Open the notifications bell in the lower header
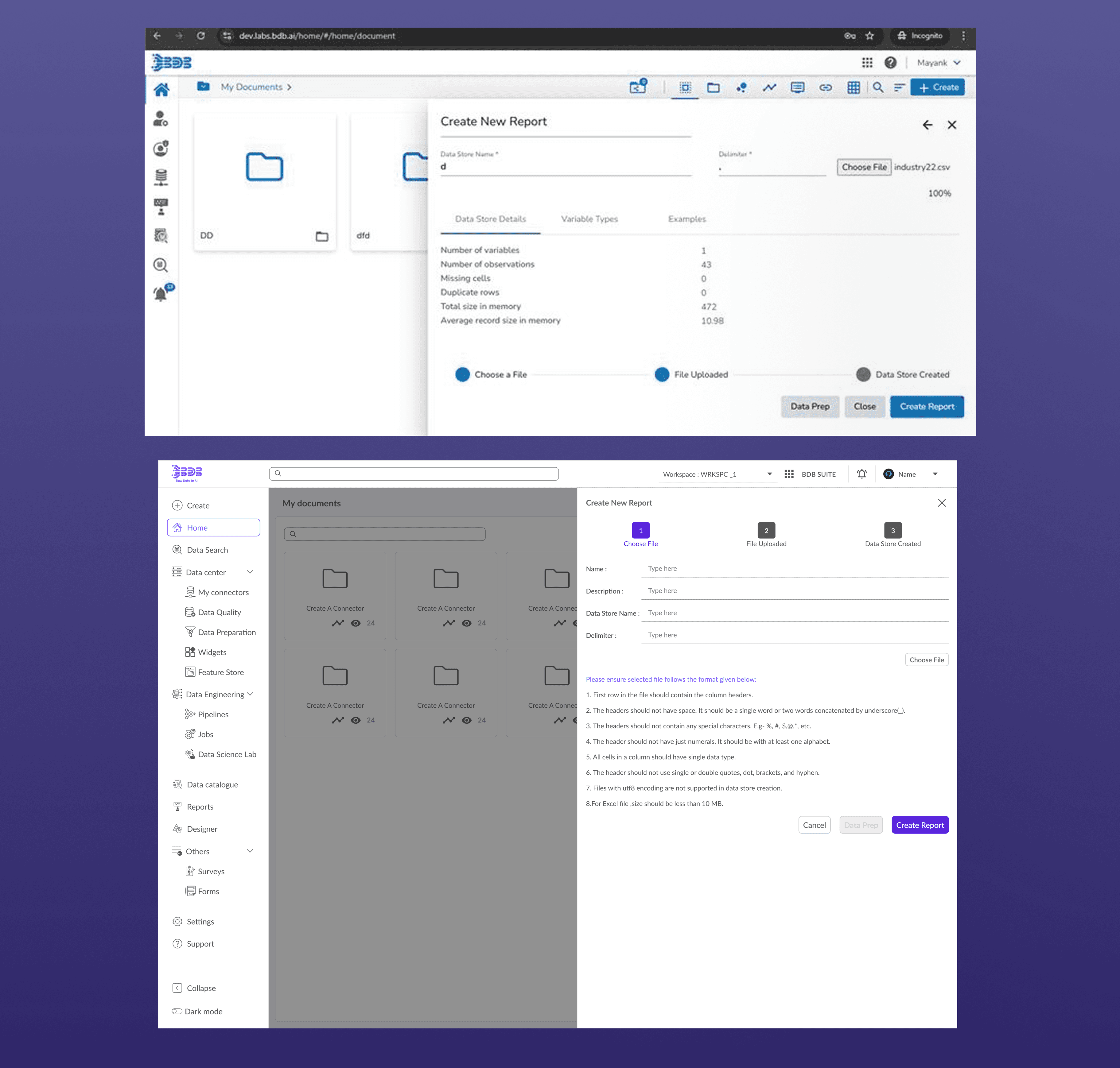This screenshot has height=1068, width=1120. [861, 474]
